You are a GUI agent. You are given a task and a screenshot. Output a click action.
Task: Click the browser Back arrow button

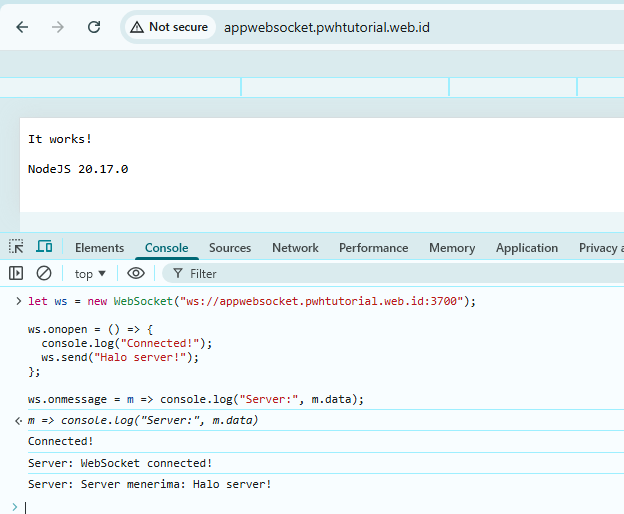point(22,27)
